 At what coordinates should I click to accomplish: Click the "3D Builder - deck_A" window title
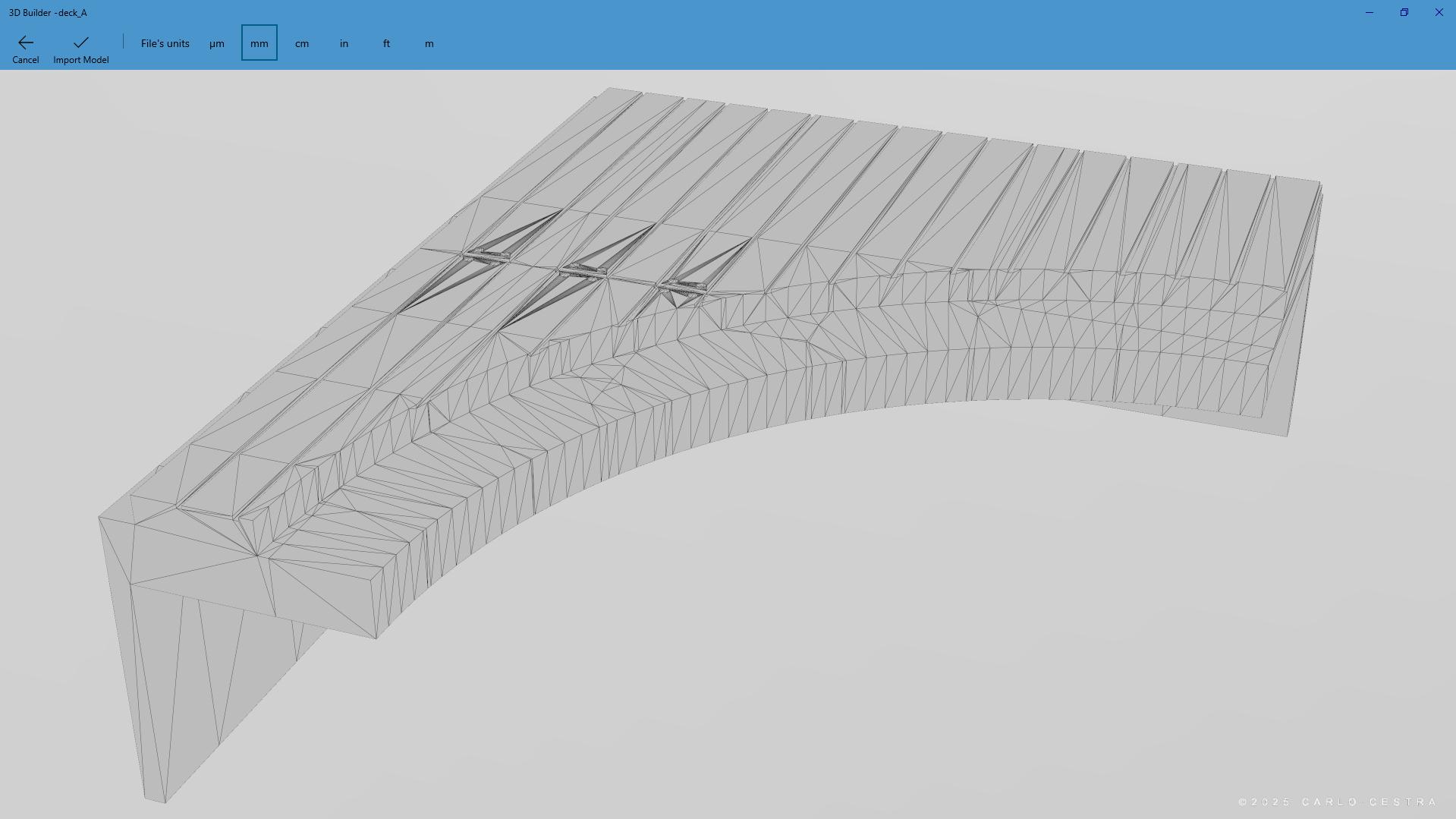48,13
